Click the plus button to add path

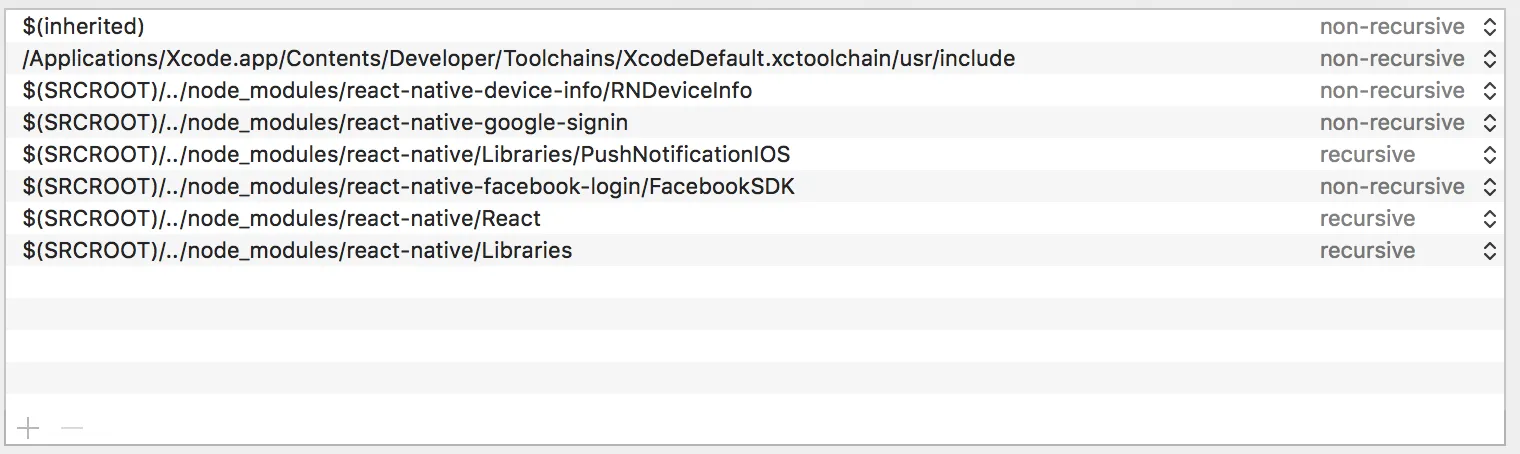click(28, 429)
